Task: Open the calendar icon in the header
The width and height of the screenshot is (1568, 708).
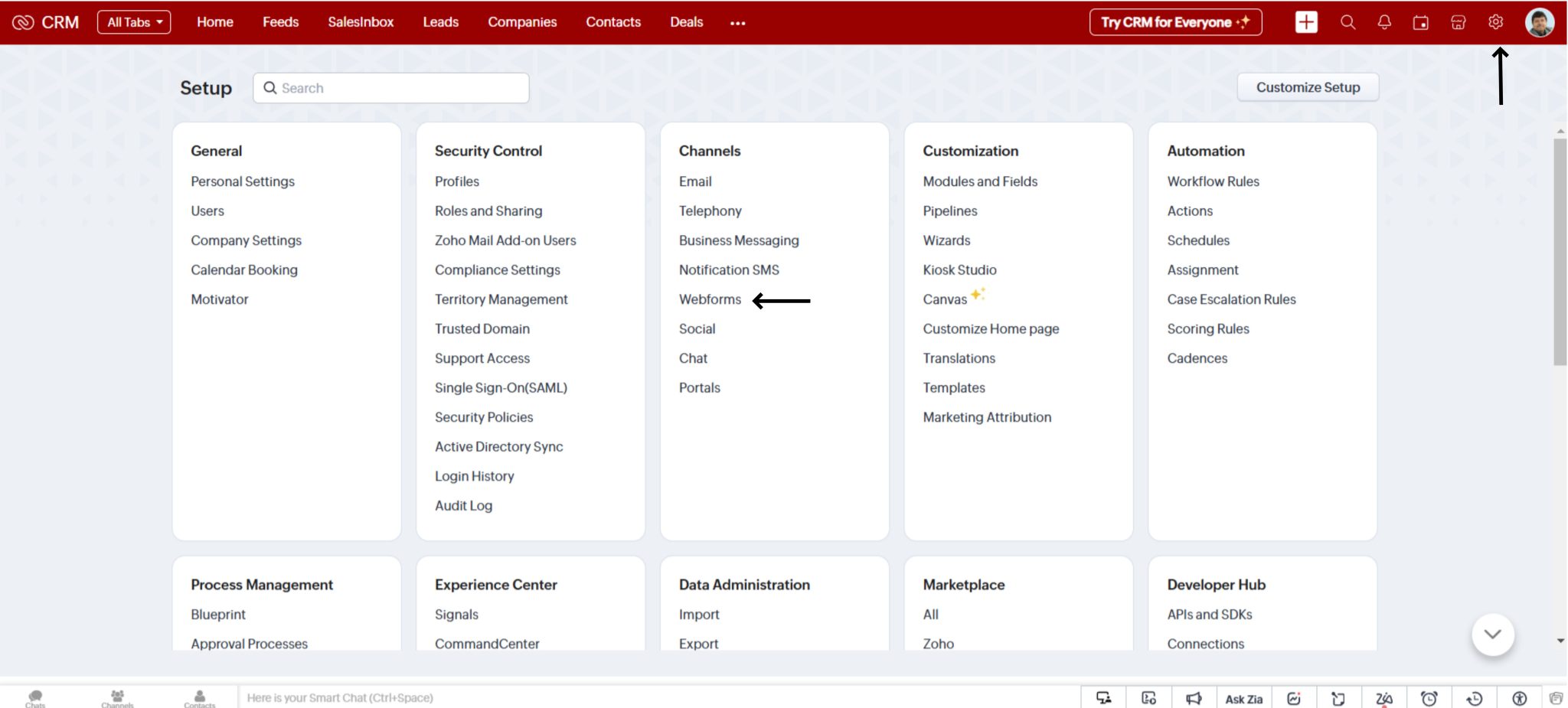Action: [x=1420, y=22]
